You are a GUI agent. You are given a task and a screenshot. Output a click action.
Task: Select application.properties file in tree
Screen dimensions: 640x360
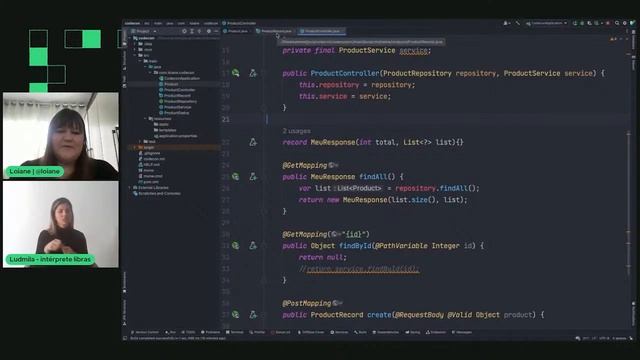pyautogui.click(x=176, y=136)
